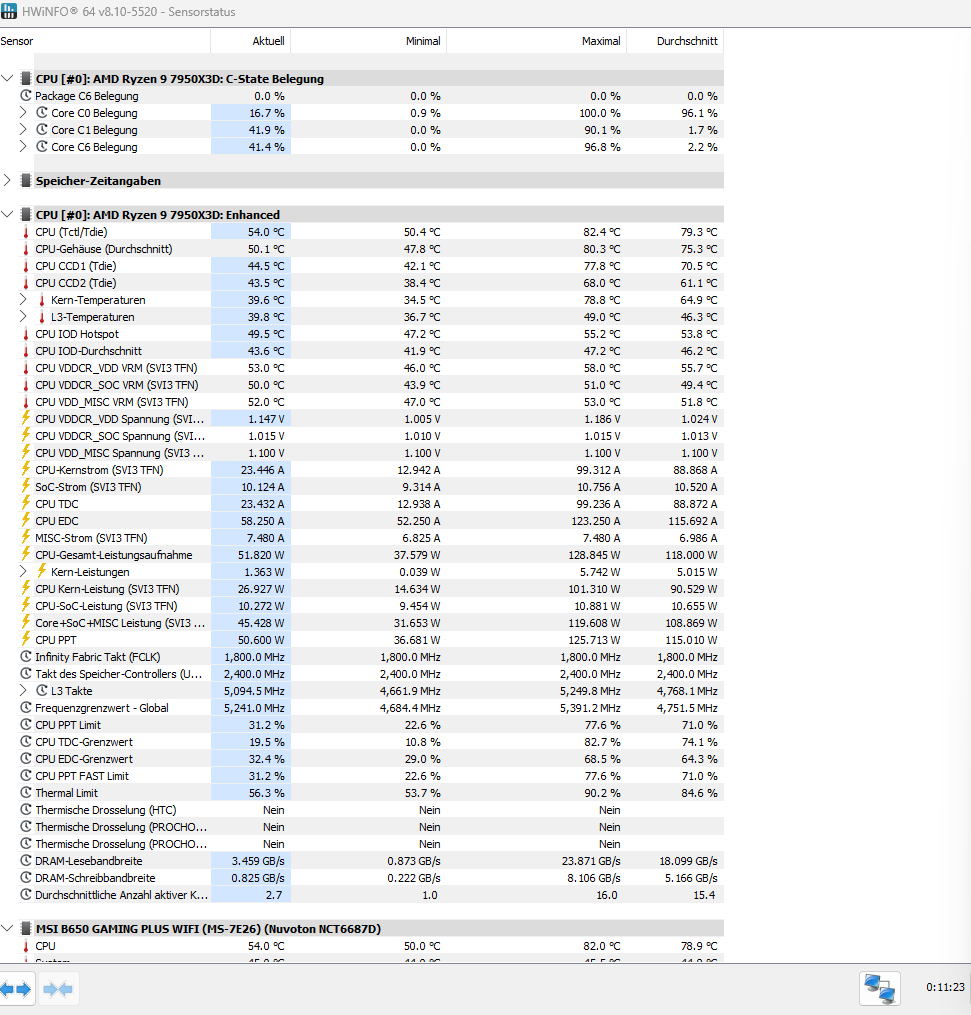Click the lightning icon beside CPU-Gesamt-Leistungsaufnahme
This screenshot has height=1015, width=971.
point(26,555)
